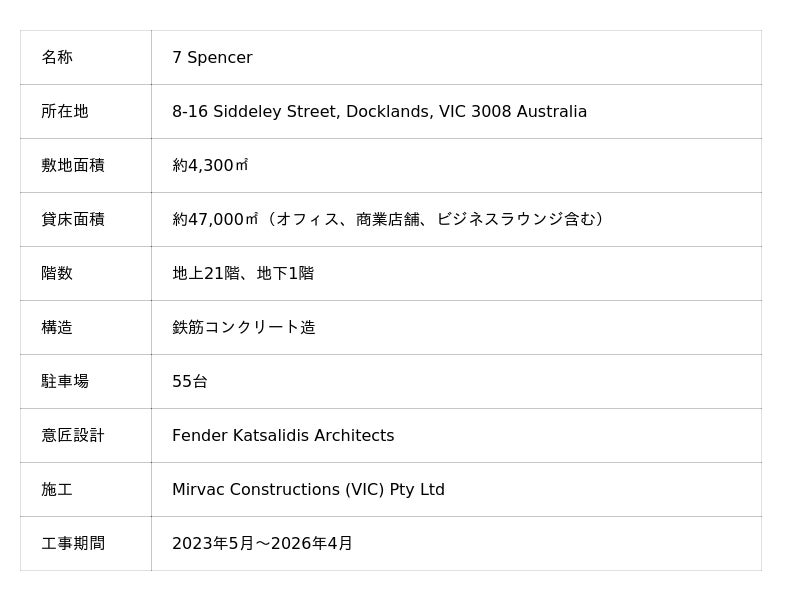Select the 7 Spencer name value
This screenshot has height=601, width=800.
pos(212,58)
